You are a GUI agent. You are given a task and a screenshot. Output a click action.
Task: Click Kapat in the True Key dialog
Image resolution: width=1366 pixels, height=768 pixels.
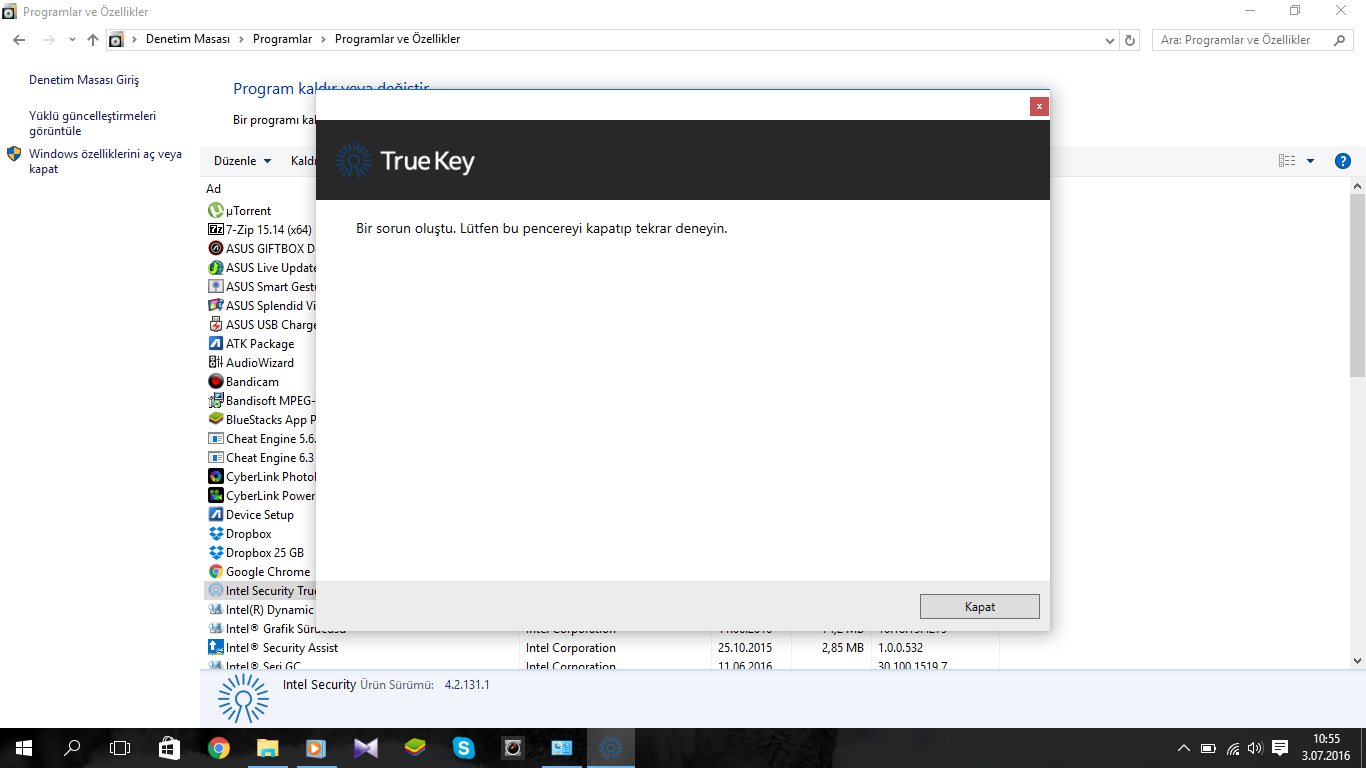click(980, 607)
